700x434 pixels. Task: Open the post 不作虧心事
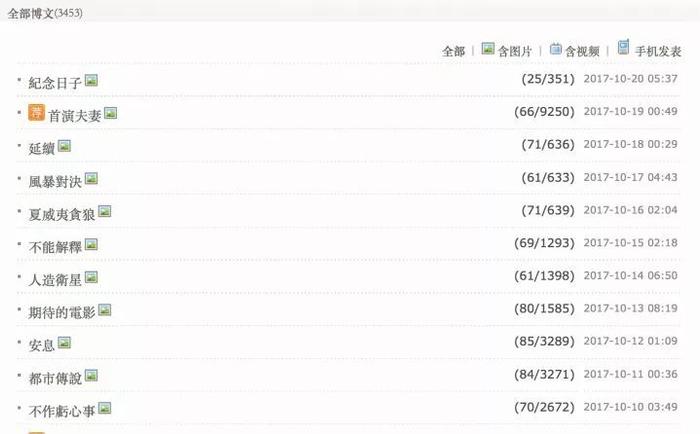click(x=62, y=411)
